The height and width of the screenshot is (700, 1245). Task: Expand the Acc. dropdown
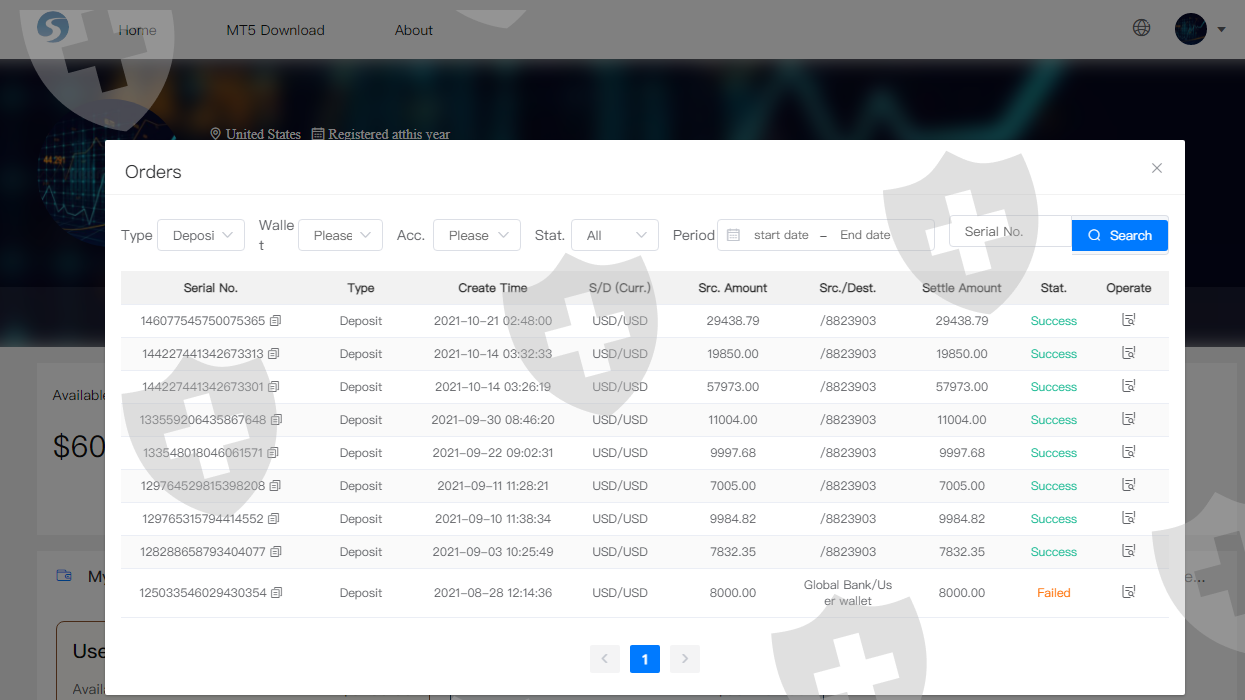(x=476, y=235)
